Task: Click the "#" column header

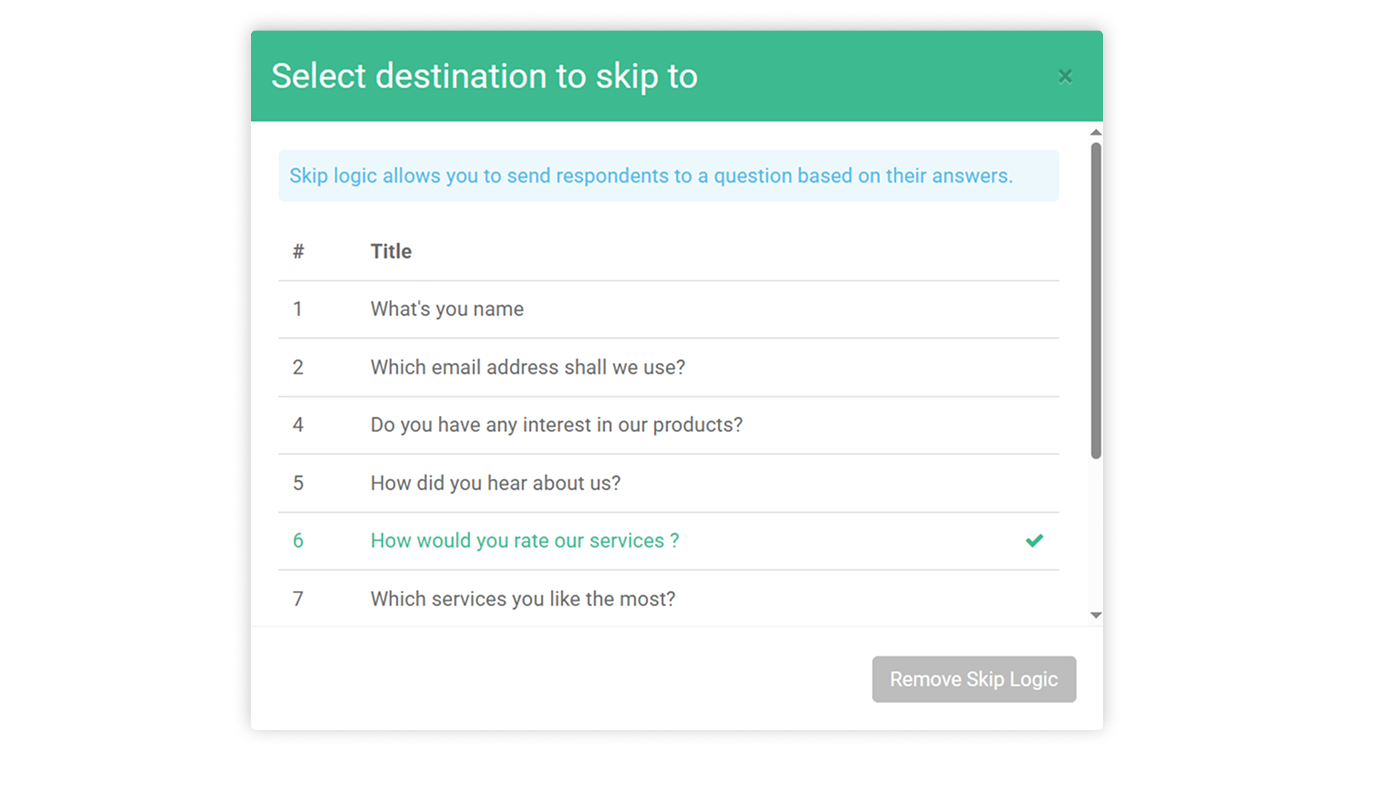Action: click(298, 251)
